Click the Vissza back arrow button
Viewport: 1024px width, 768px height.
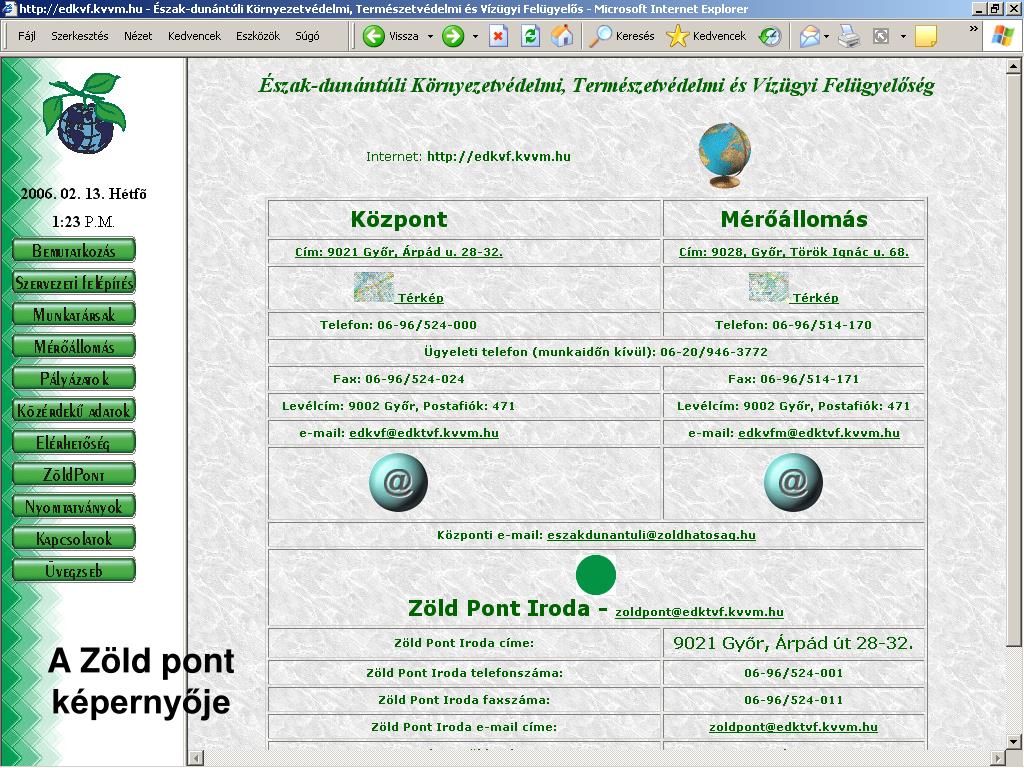pyautogui.click(x=390, y=36)
